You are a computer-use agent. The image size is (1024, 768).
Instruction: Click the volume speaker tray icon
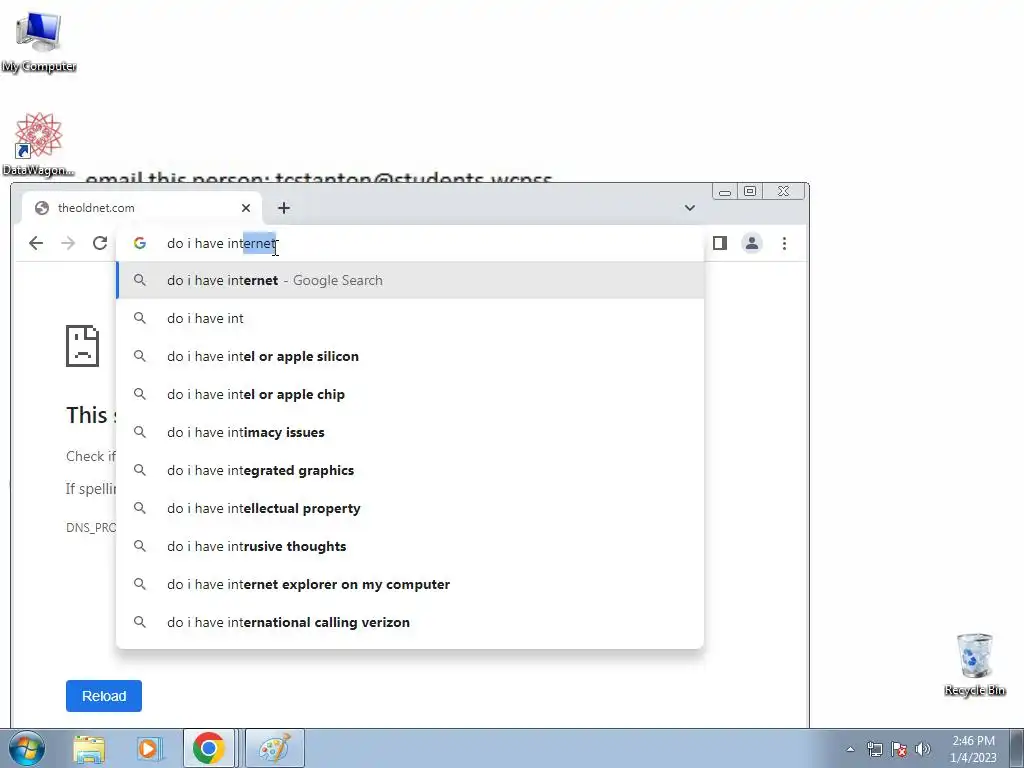tap(923, 749)
